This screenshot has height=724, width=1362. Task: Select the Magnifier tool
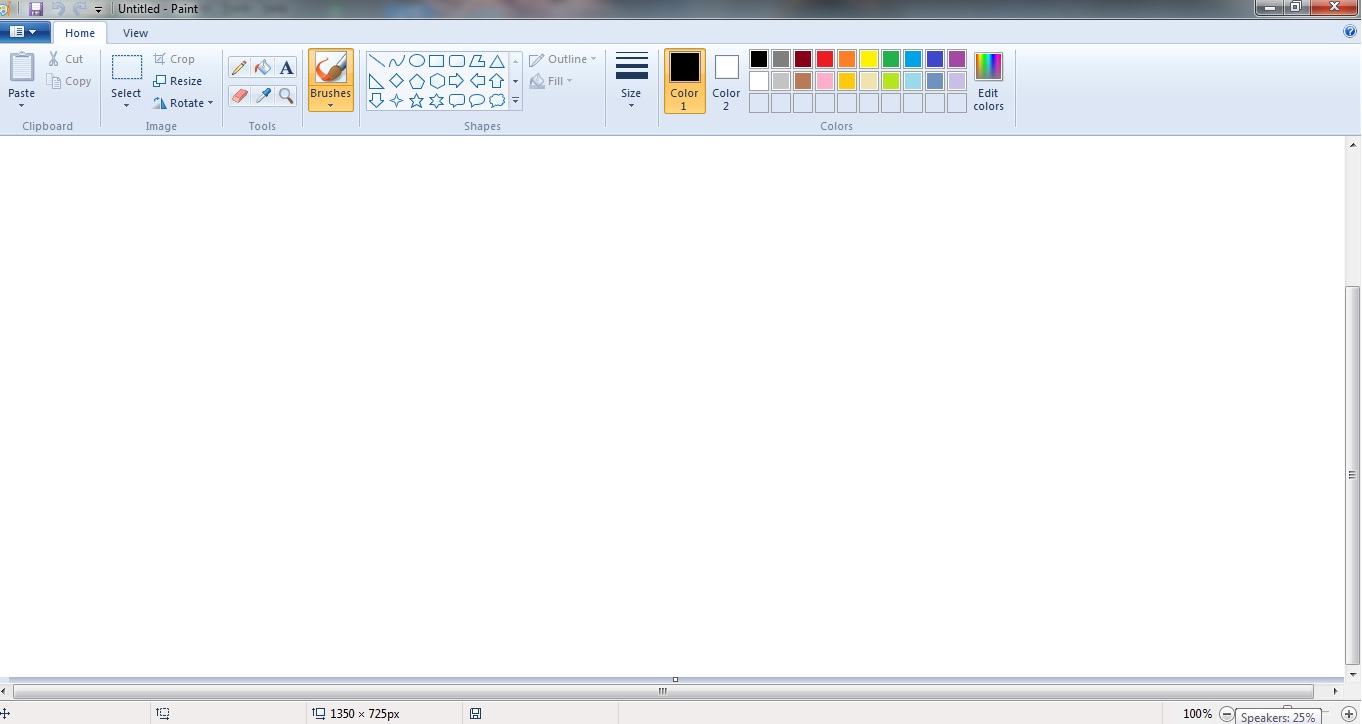[286, 96]
